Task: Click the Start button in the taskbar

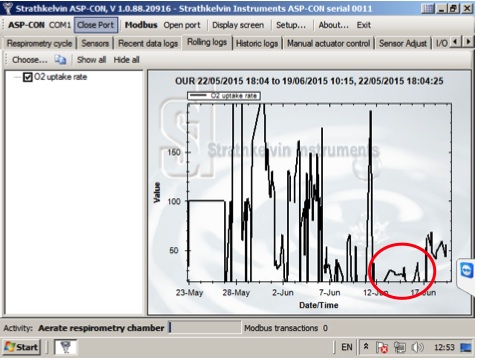Action: (22, 347)
